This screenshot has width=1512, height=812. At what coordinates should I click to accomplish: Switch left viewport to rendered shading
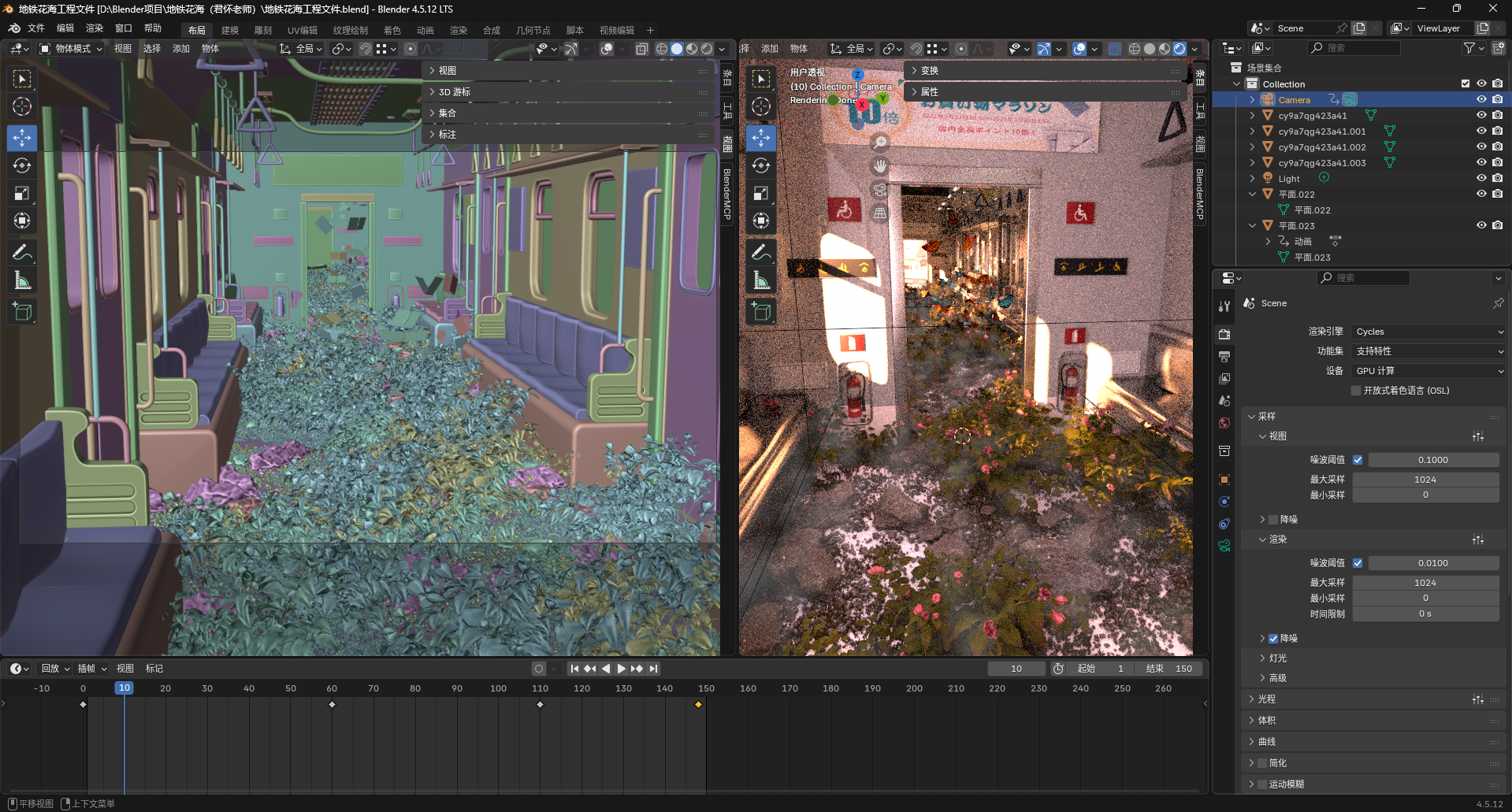pyautogui.click(x=707, y=49)
